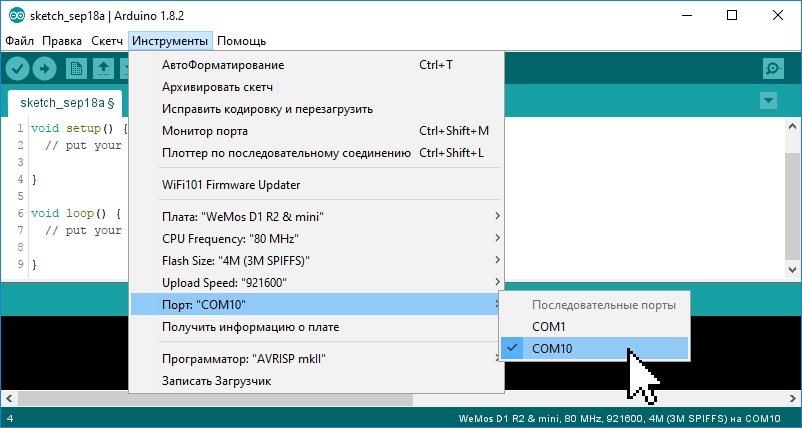Launch Плоттер по последовательному соединению
This screenshot has height=428, width=802.
coord(316,153)
